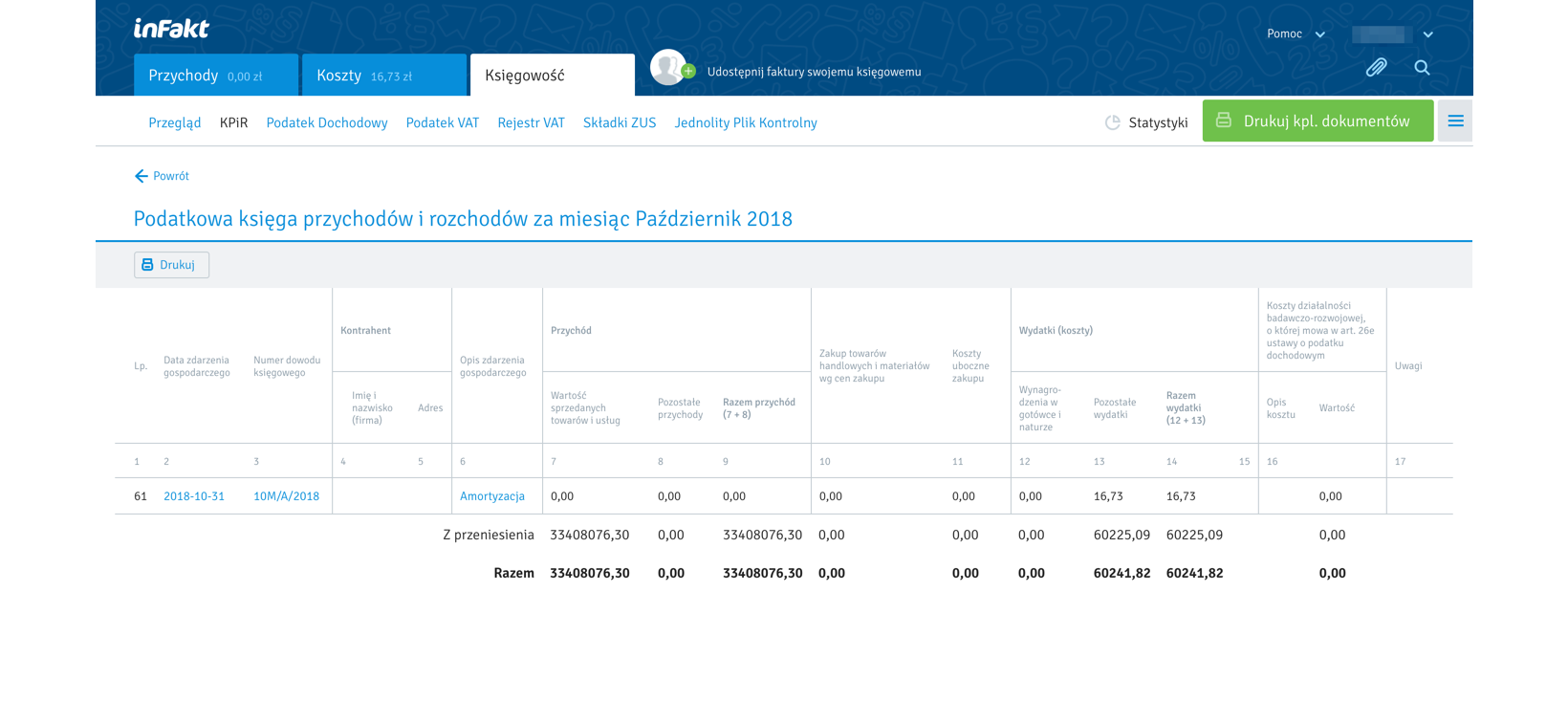Click the Przychód column header
The width and height of the screenshot is (1568, 723).
(571, 330)
